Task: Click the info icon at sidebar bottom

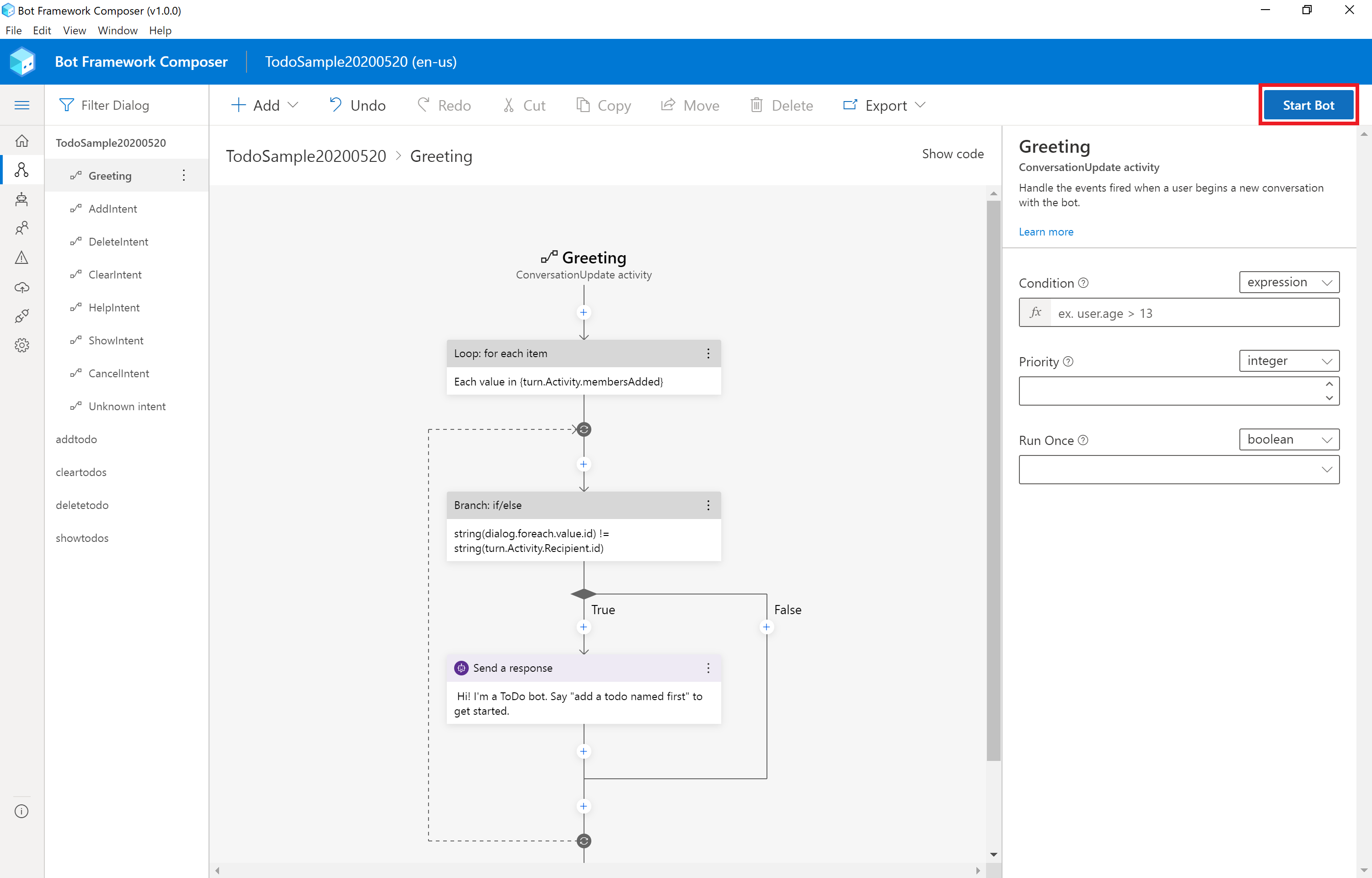Action: click(x=21, y=811)
